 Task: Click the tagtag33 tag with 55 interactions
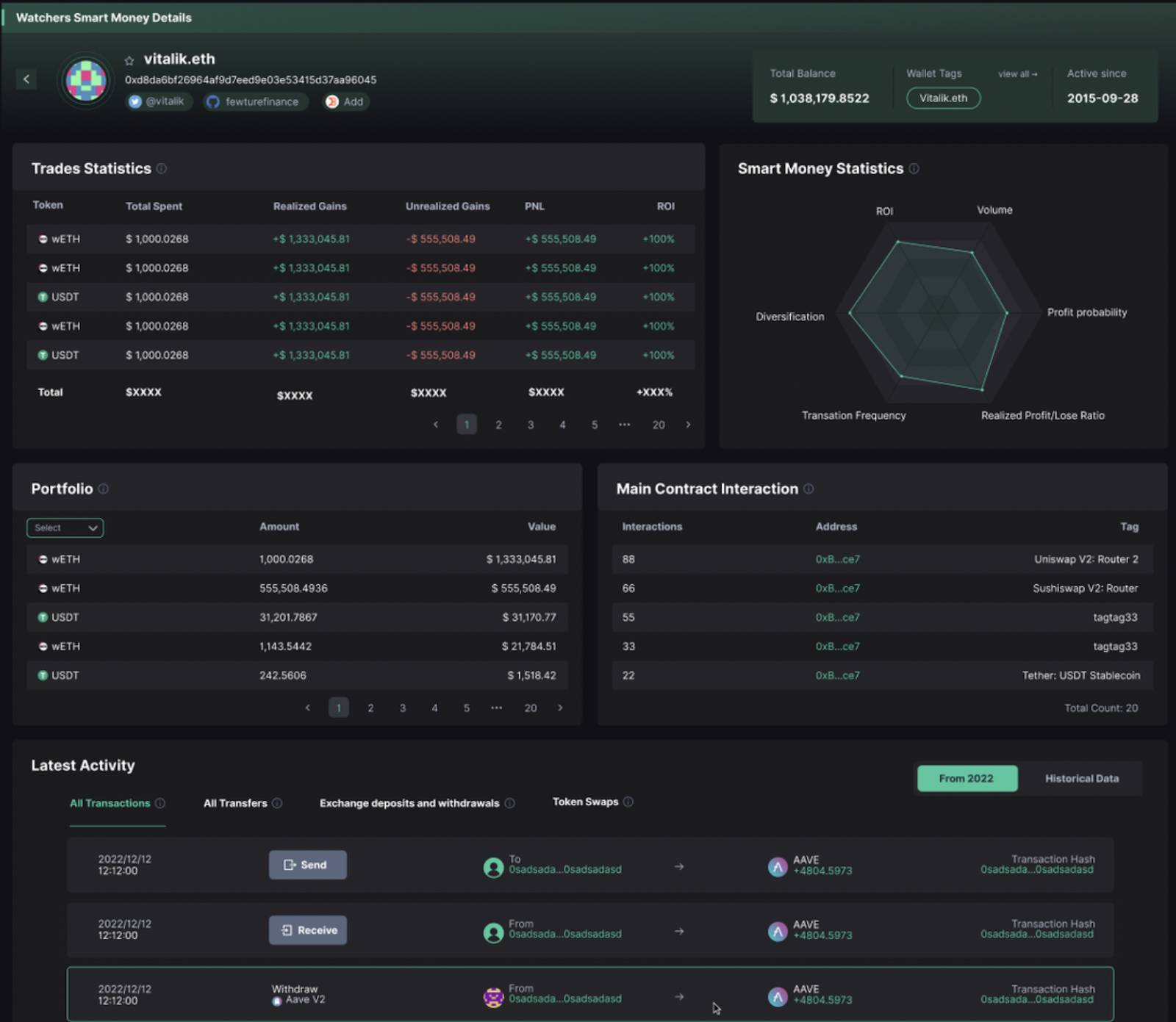coord(1115,617)
